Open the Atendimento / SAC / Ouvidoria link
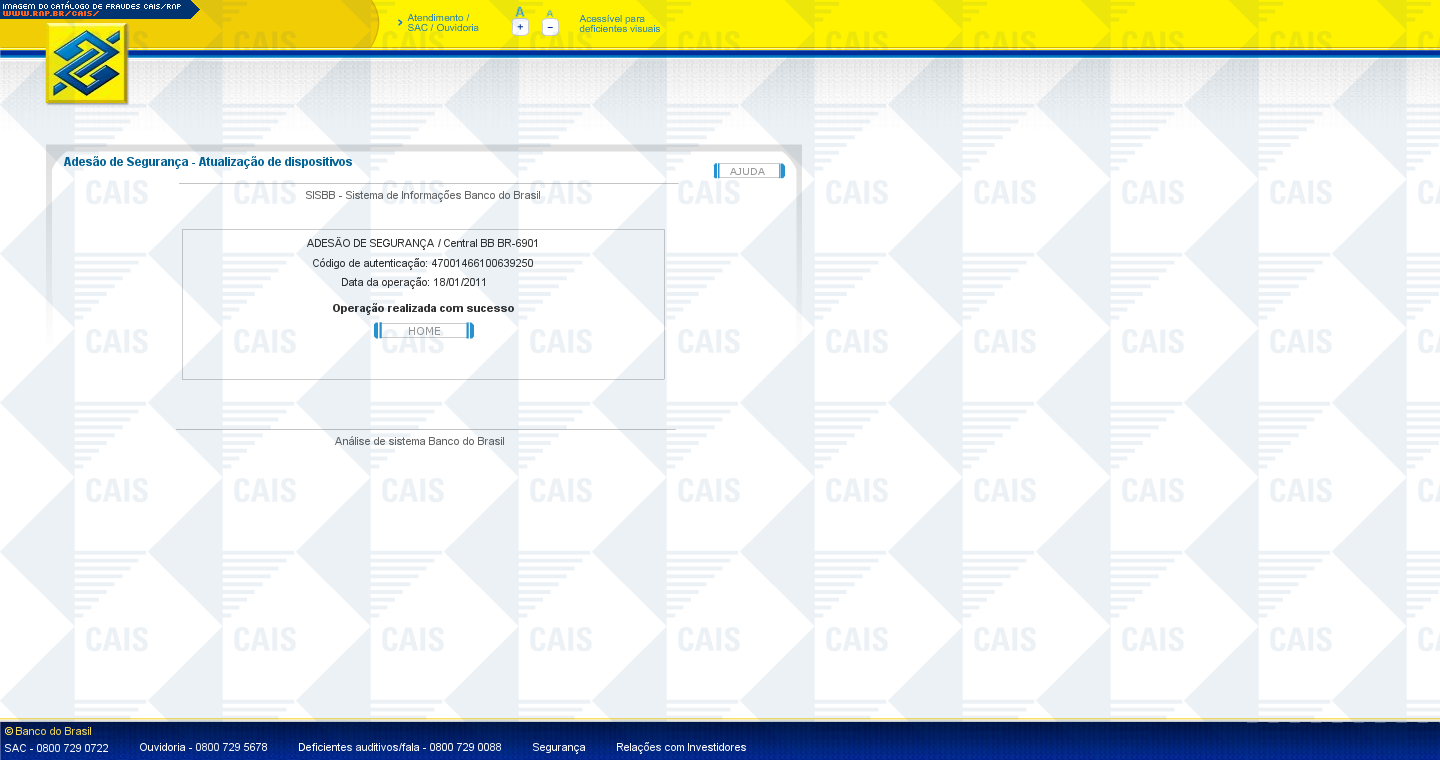Screen dimensions: 1440x760 [x=442, y=23]
